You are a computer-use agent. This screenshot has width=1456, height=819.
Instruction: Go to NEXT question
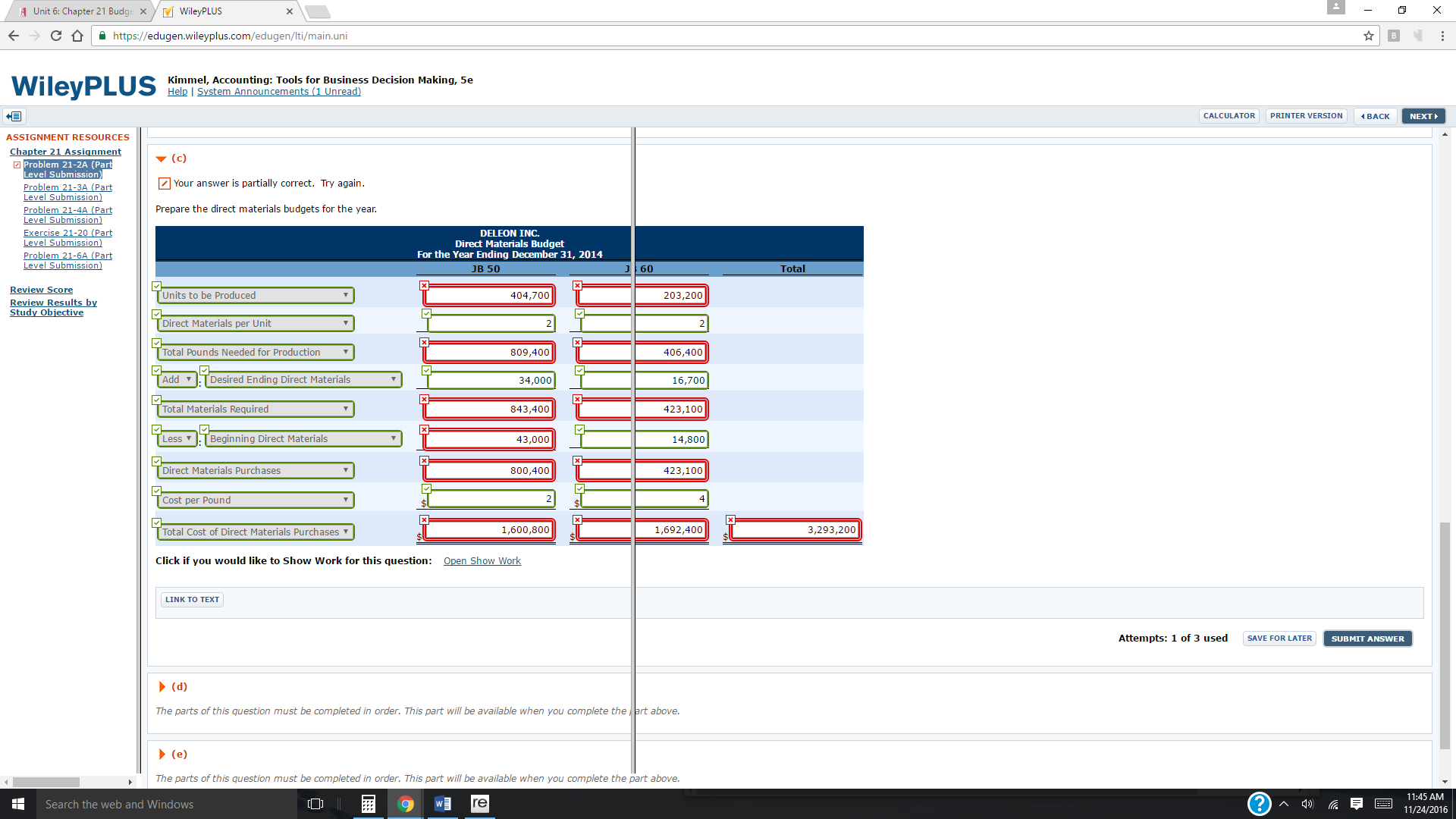tap(1423, 116)
